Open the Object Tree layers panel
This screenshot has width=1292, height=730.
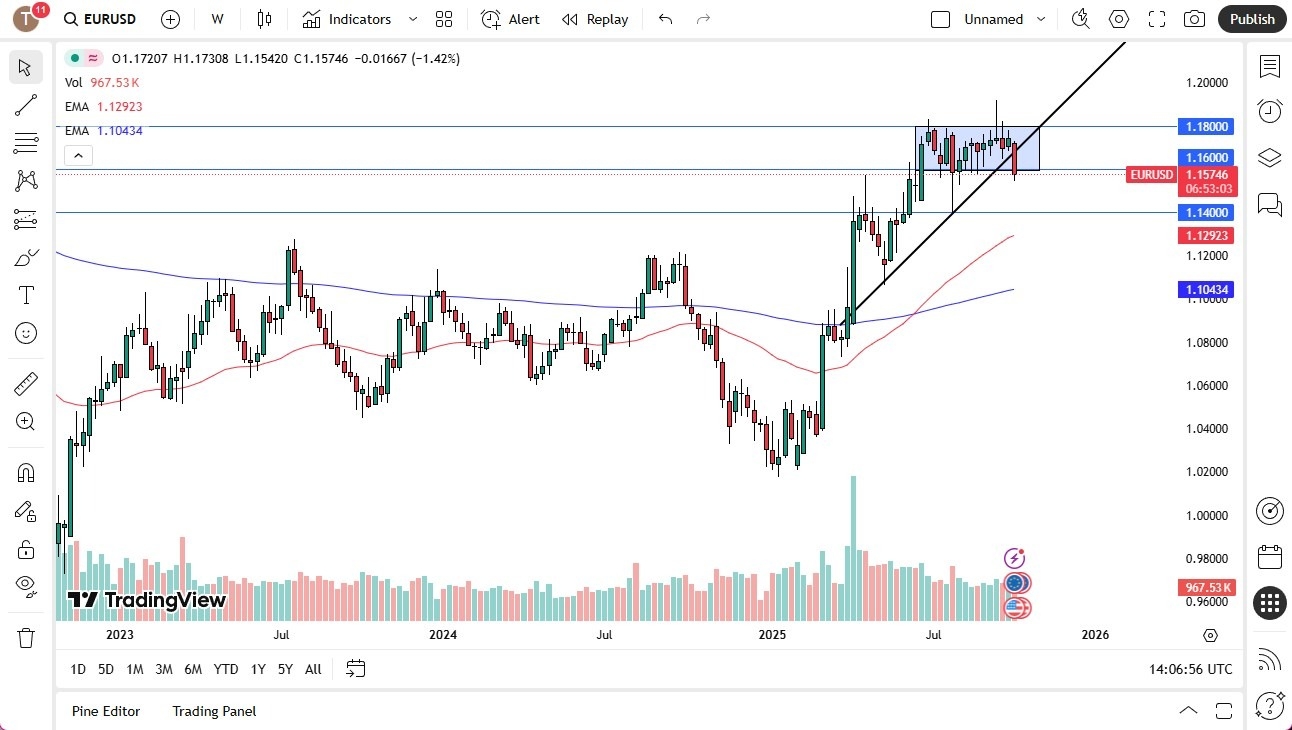point(1269,157)
